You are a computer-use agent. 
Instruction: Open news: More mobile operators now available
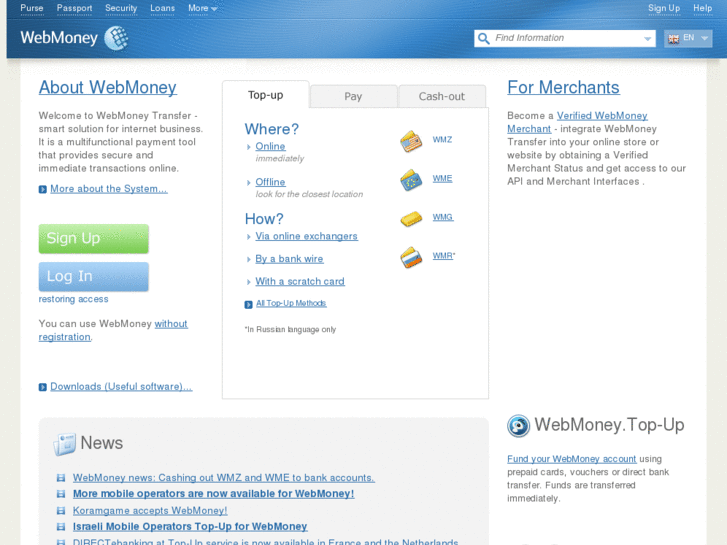pos(213,494)
